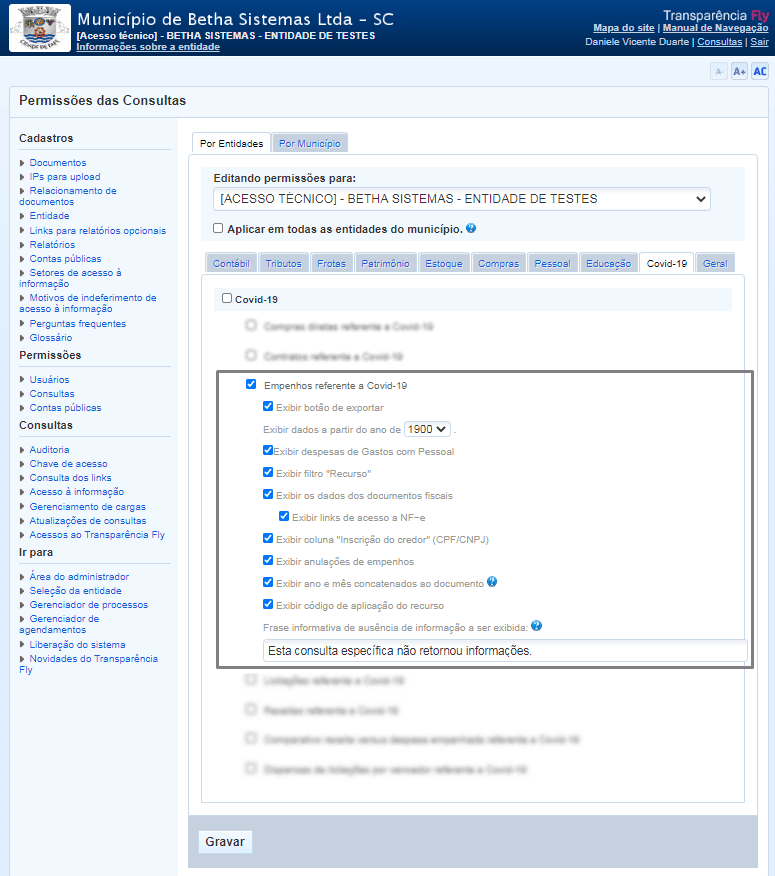The width and height of the screenshot is (775, 876).
Task: Click the informative phrase text field
Action: pyautogui.click(x=504, y=650)
